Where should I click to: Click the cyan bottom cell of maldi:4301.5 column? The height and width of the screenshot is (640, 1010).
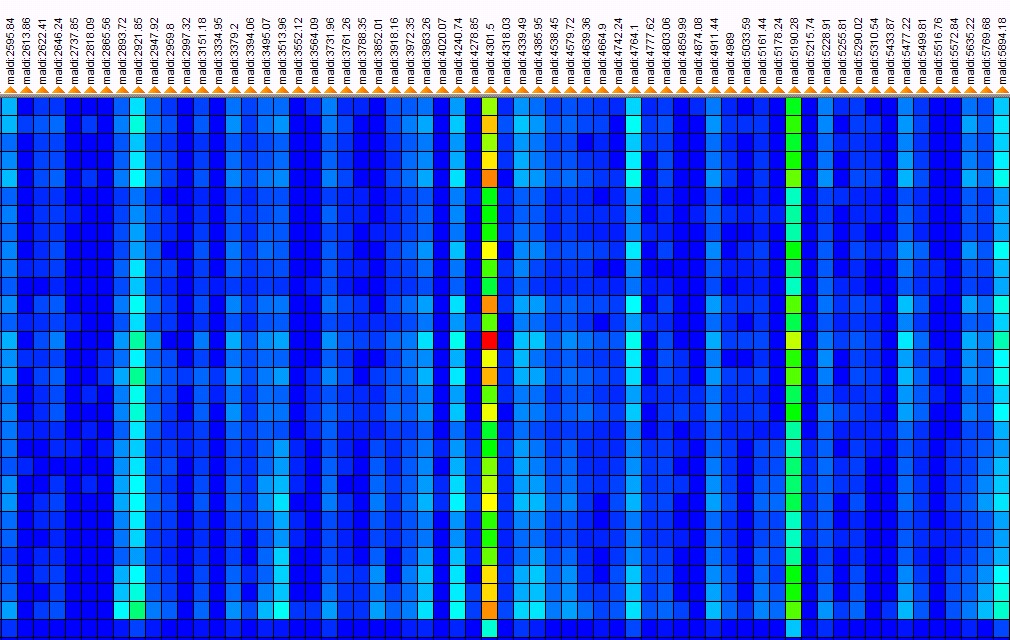[x=490, y=628]
